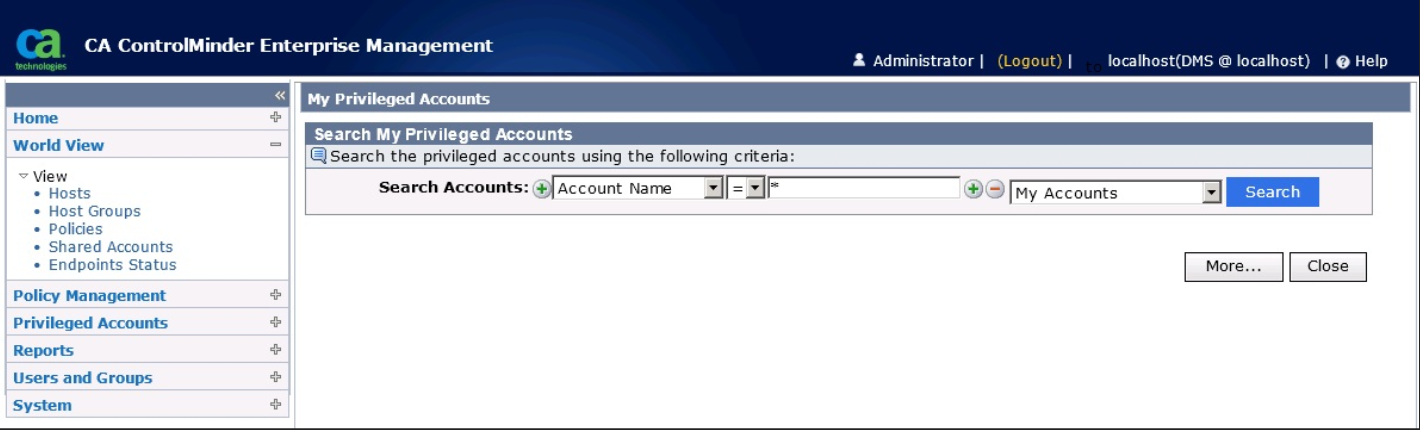Click the green plus before Account Name
1420x430 pixels.
[541, 189]
